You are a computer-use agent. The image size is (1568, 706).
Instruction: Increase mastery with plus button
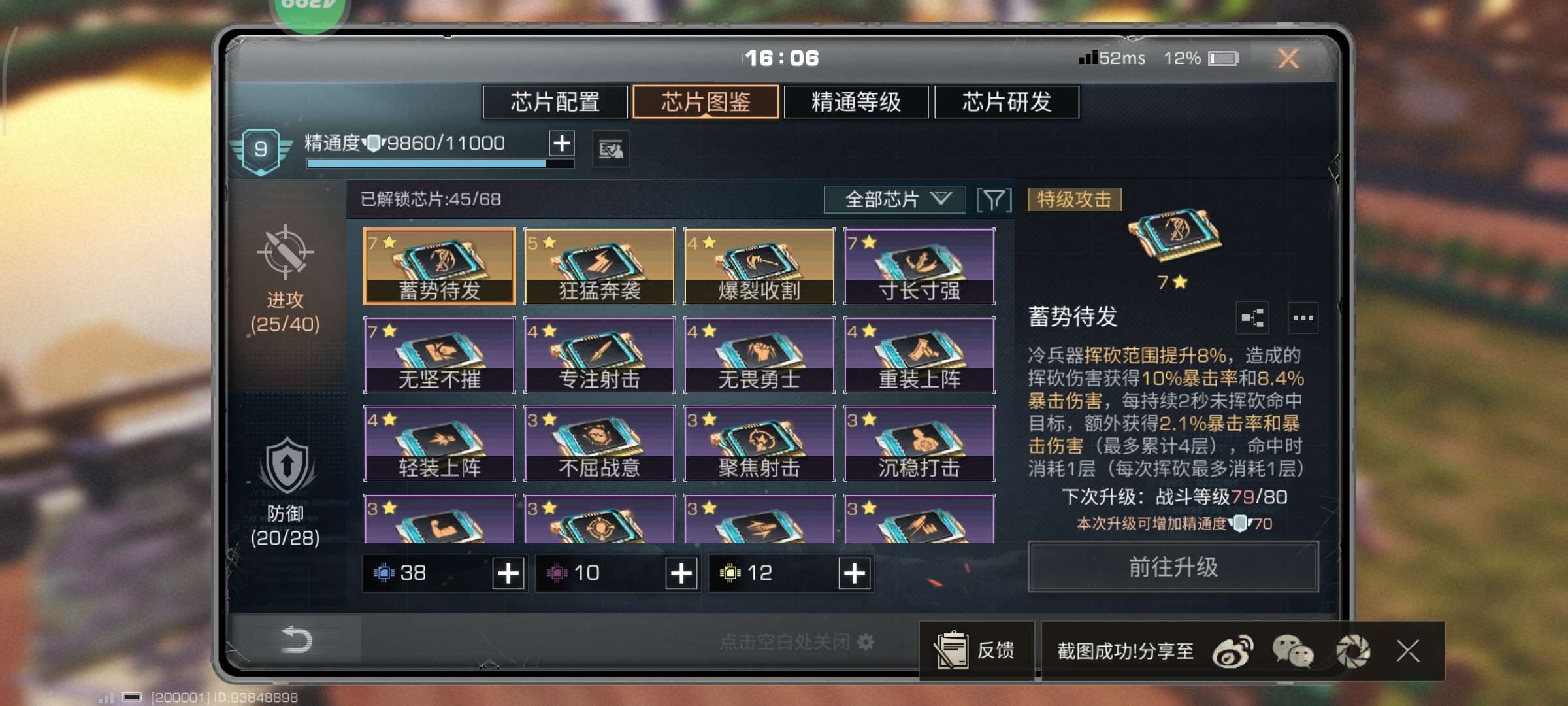pos(562,143)
